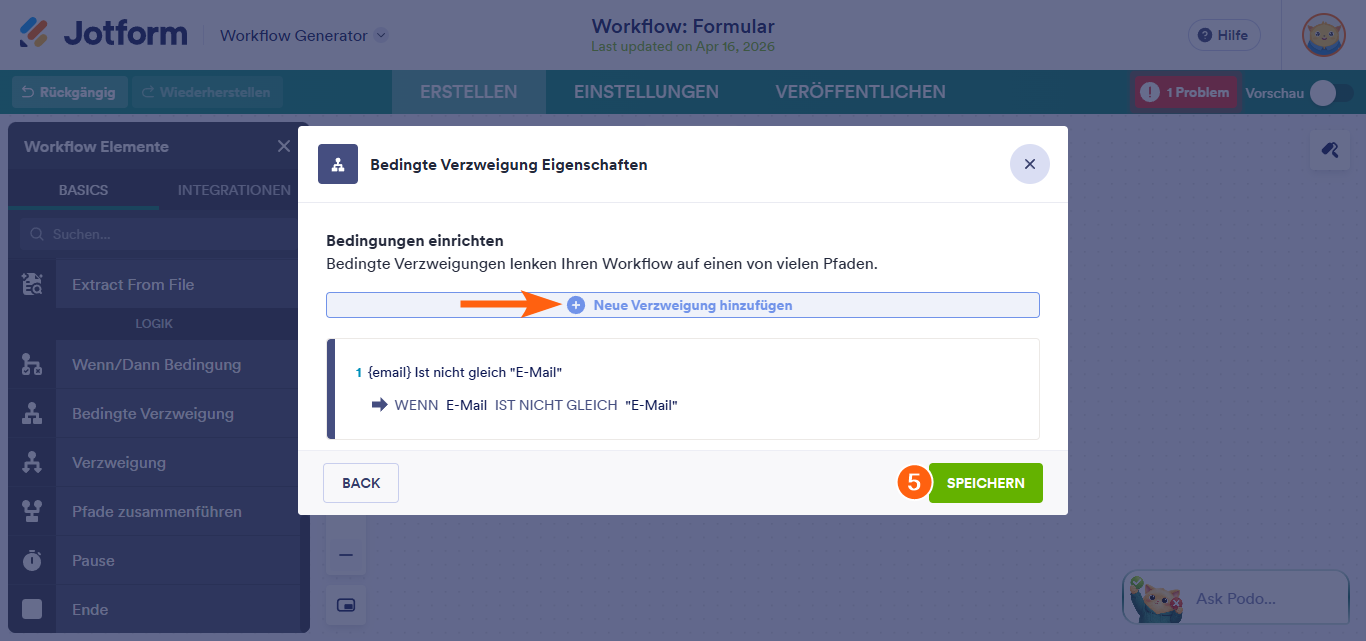Open the INTEGRATIONEN tab

[x=233, y=189]
